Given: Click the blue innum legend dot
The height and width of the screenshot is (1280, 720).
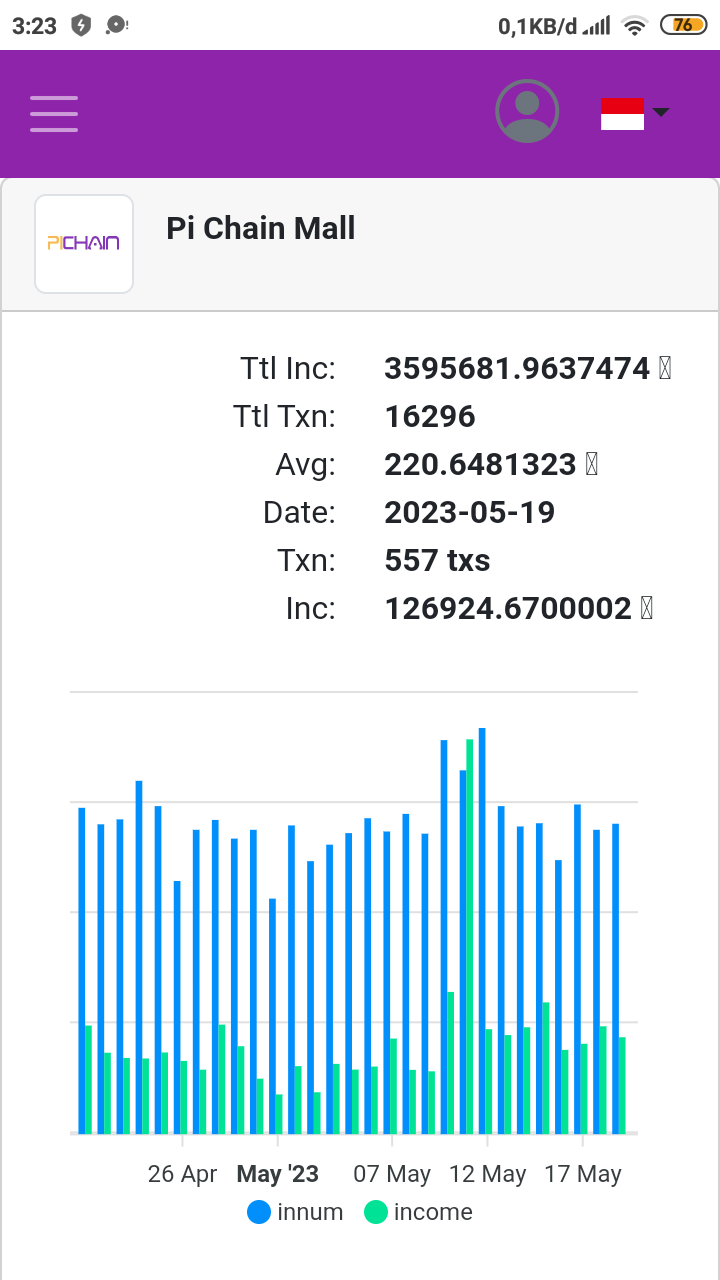Looking at the screenshot, I should [x=259, y=1212].
